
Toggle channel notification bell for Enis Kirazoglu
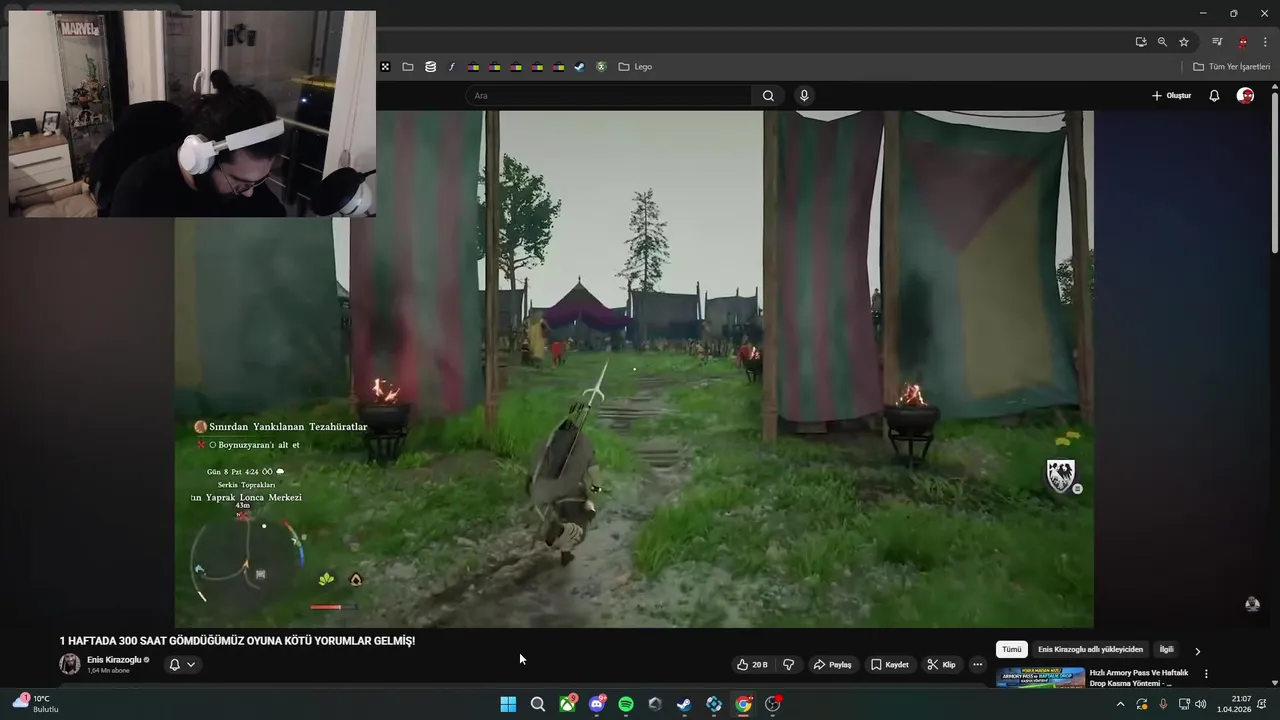174,664
